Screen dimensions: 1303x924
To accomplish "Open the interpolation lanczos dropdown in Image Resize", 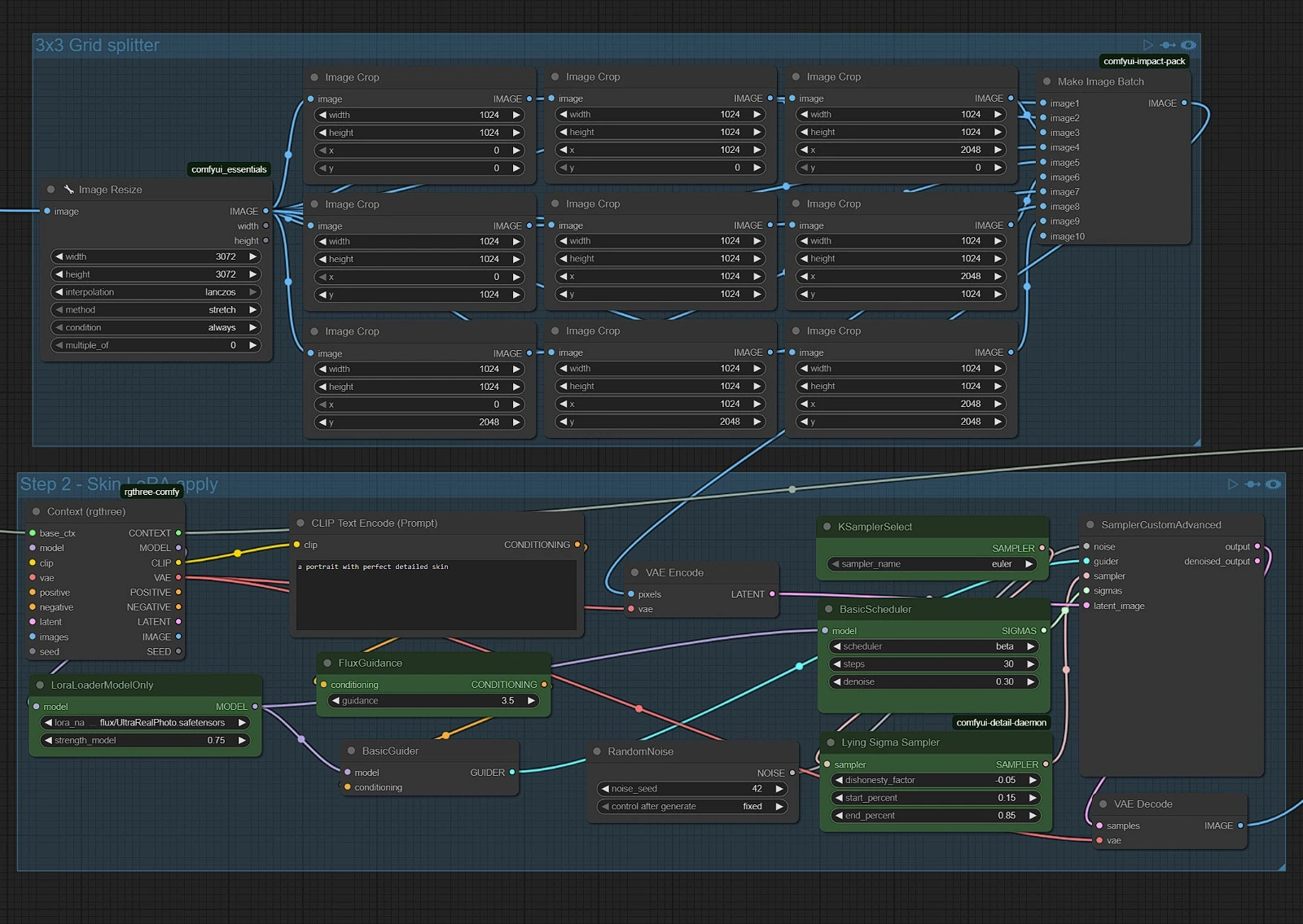I will (x=156, y=292).
